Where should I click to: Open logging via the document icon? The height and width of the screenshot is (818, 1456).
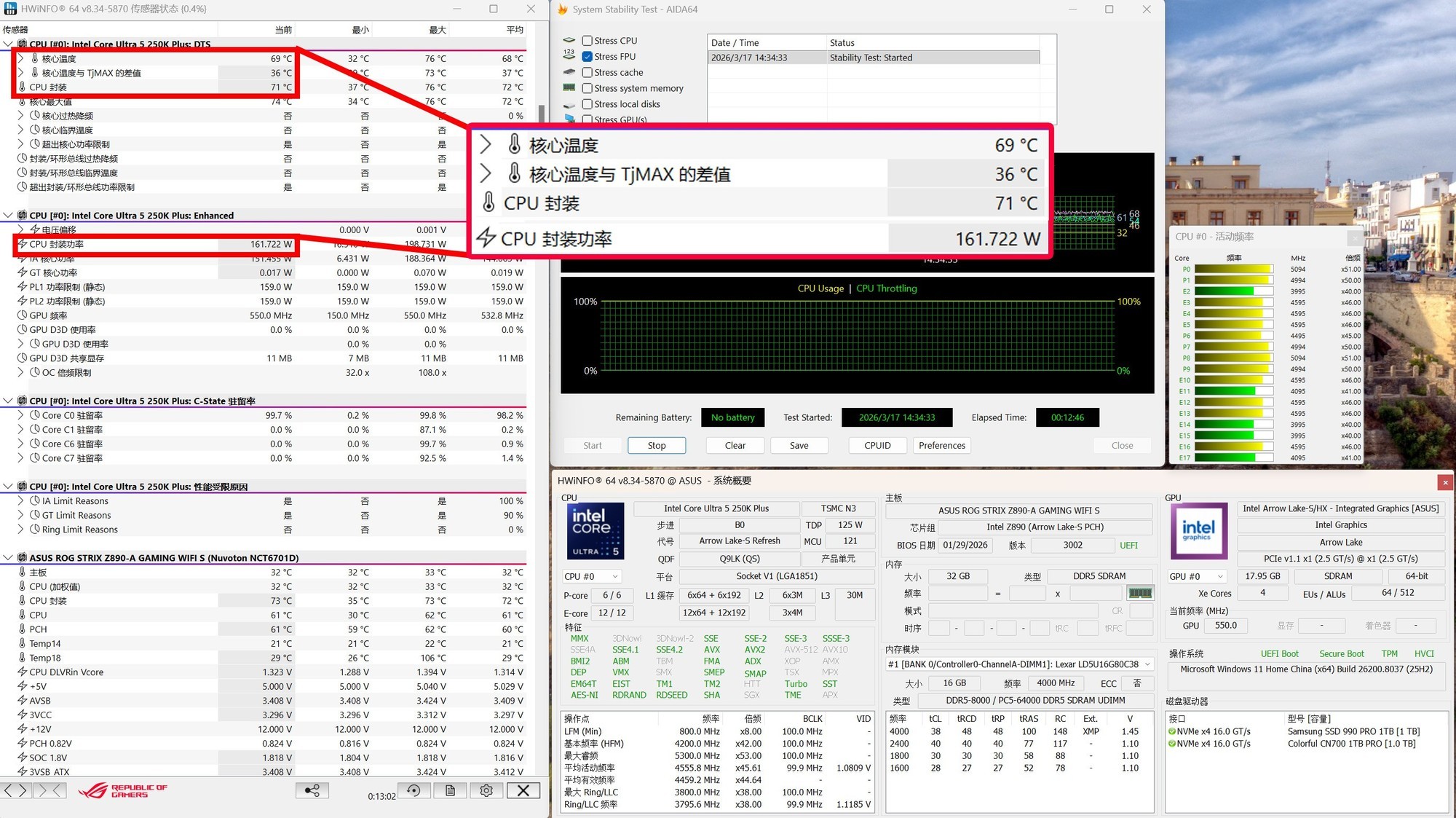point(450,790)
